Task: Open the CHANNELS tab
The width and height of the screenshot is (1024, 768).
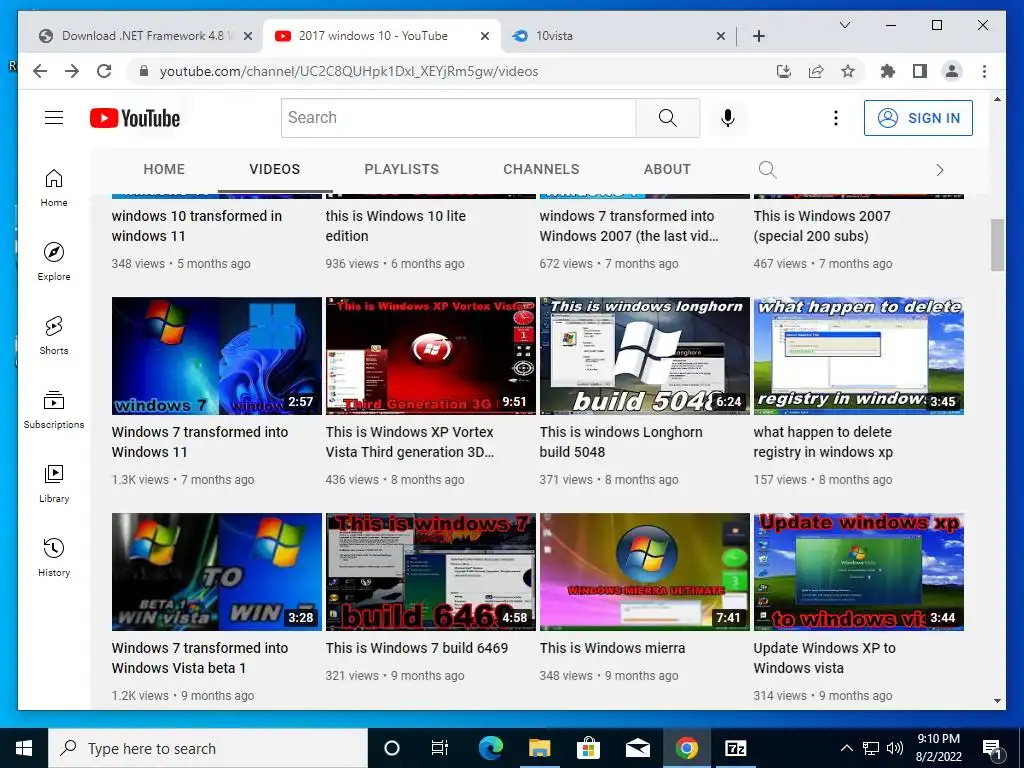Action: click(541, 169)
